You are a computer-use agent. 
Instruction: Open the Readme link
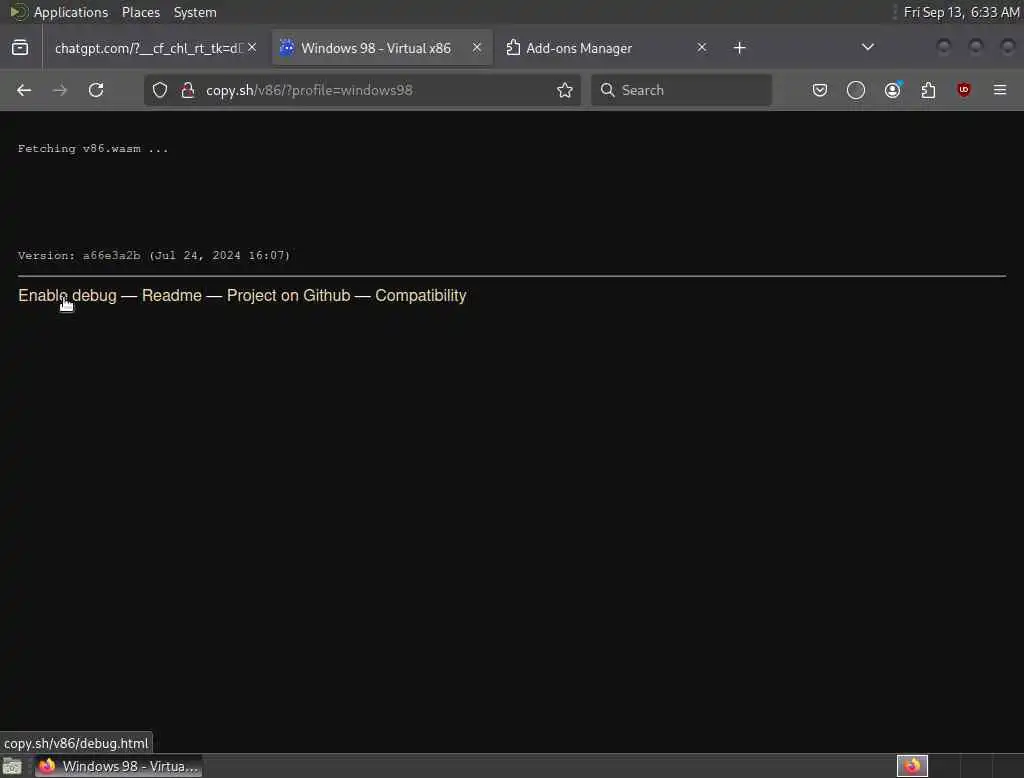point(172,295)
